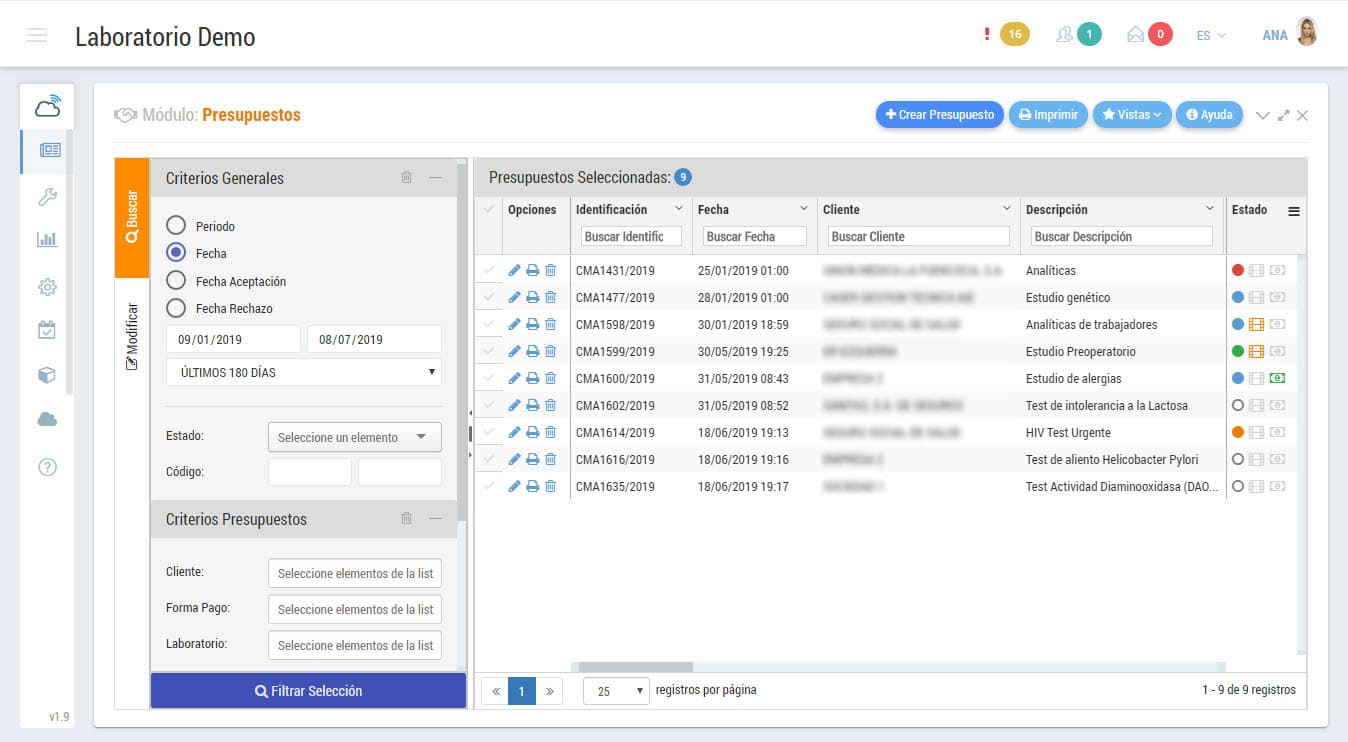1348x742 pixels.
Task: Expand module to fullscreen with arrows icon
Action: [1284, 116]
